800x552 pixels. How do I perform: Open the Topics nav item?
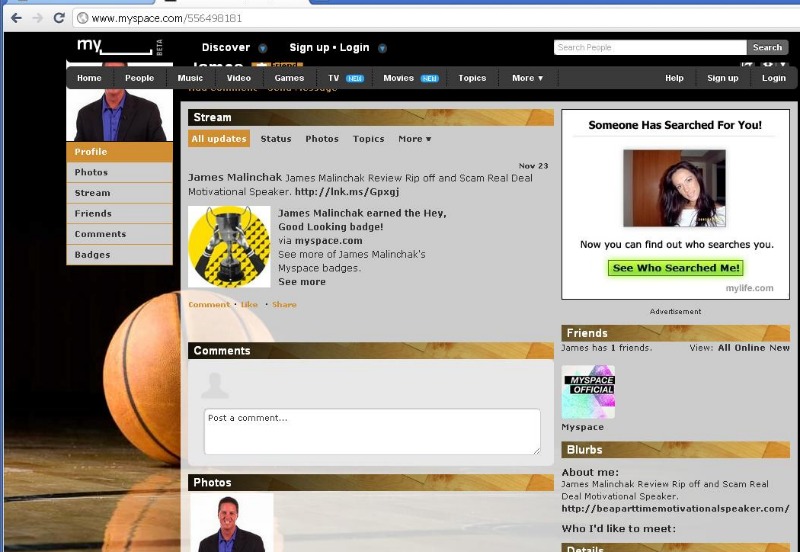click(x=472, y=78)
